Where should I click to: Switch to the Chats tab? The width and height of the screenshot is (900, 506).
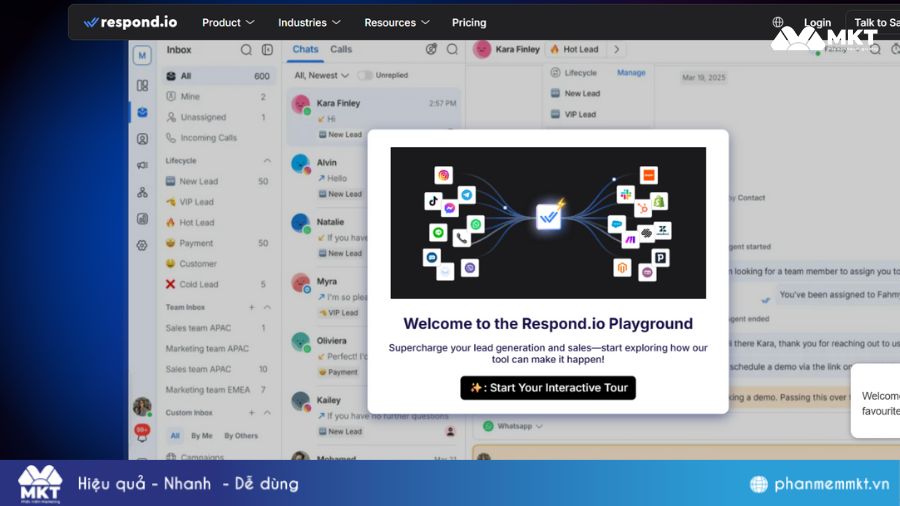point(305,49)
